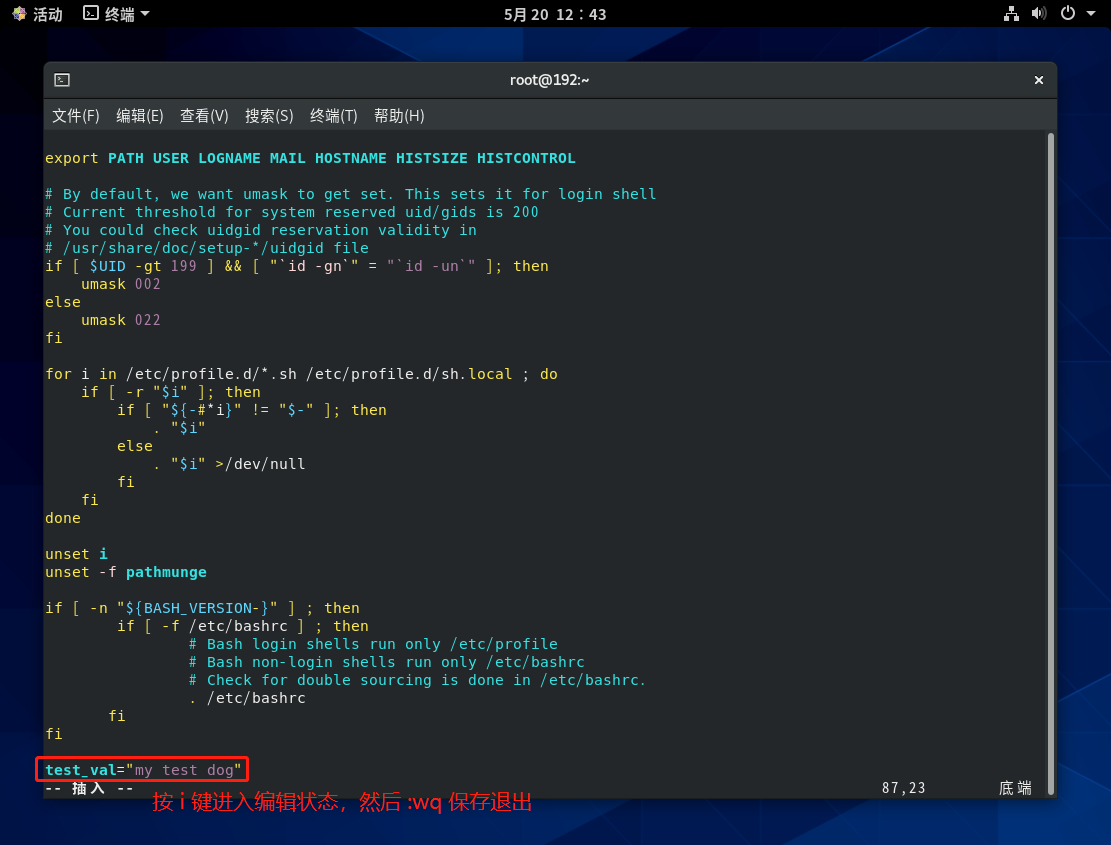Open the 编辑(E) menu
The height and width of the screenshot is (845, 1111).
click(140, 116)
